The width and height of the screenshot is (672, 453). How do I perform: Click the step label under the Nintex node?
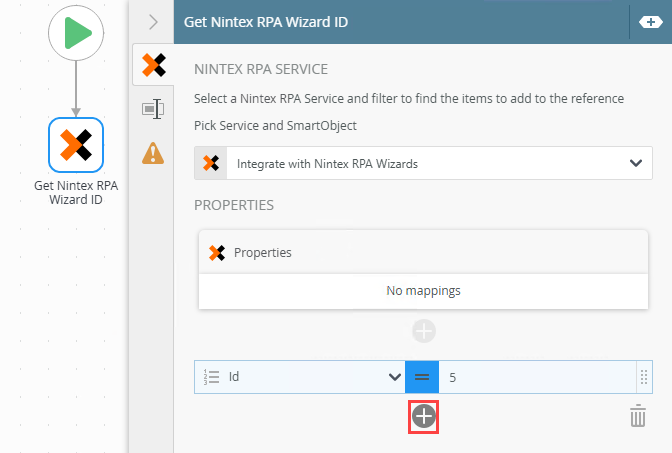(x=76, y=191)
